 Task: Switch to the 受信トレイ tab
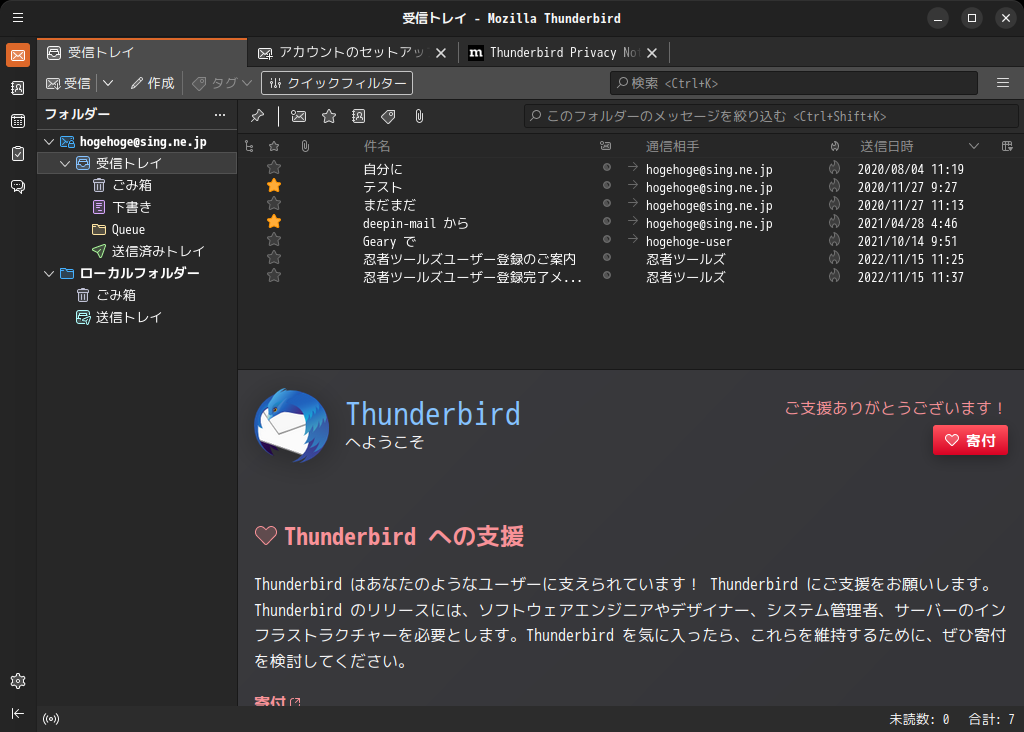[142, 52]
